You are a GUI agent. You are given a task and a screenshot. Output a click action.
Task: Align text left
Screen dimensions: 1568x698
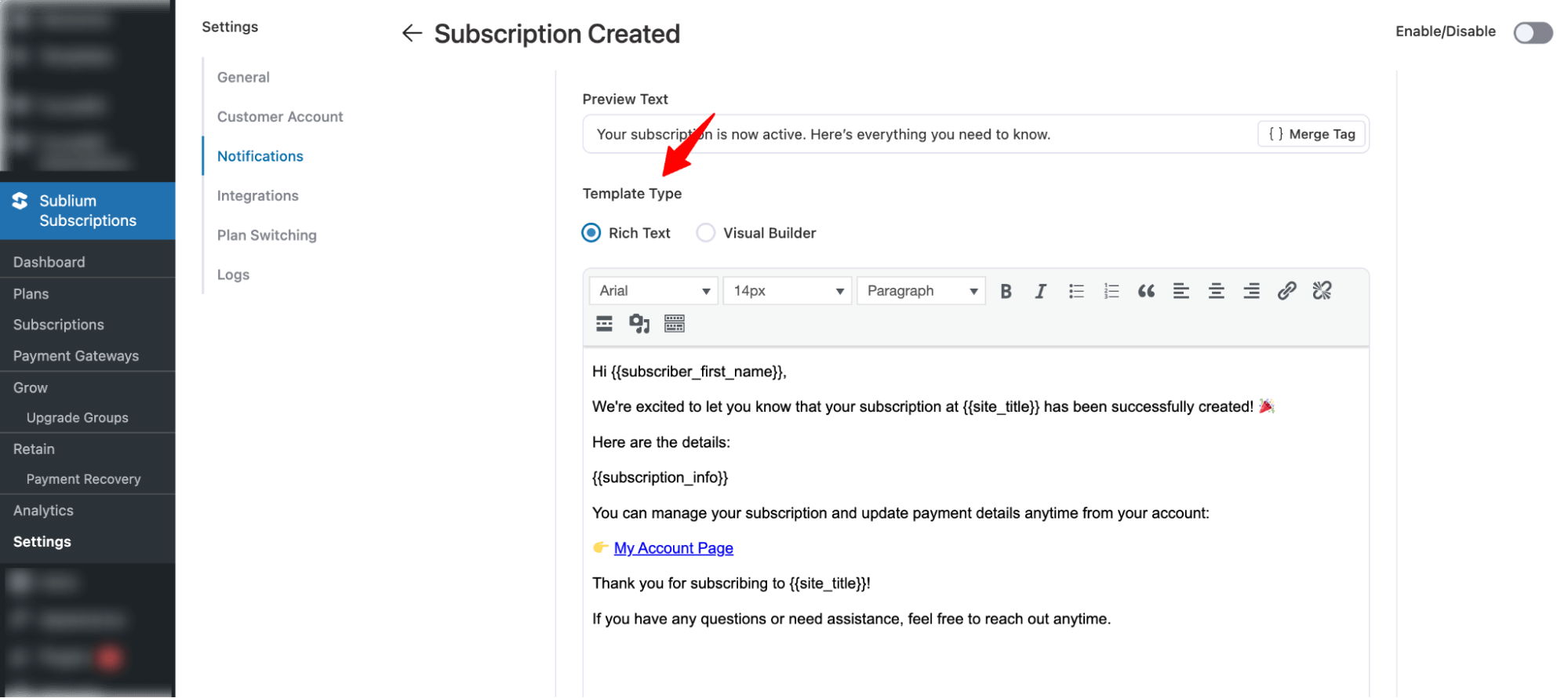tap(1181, 291)
